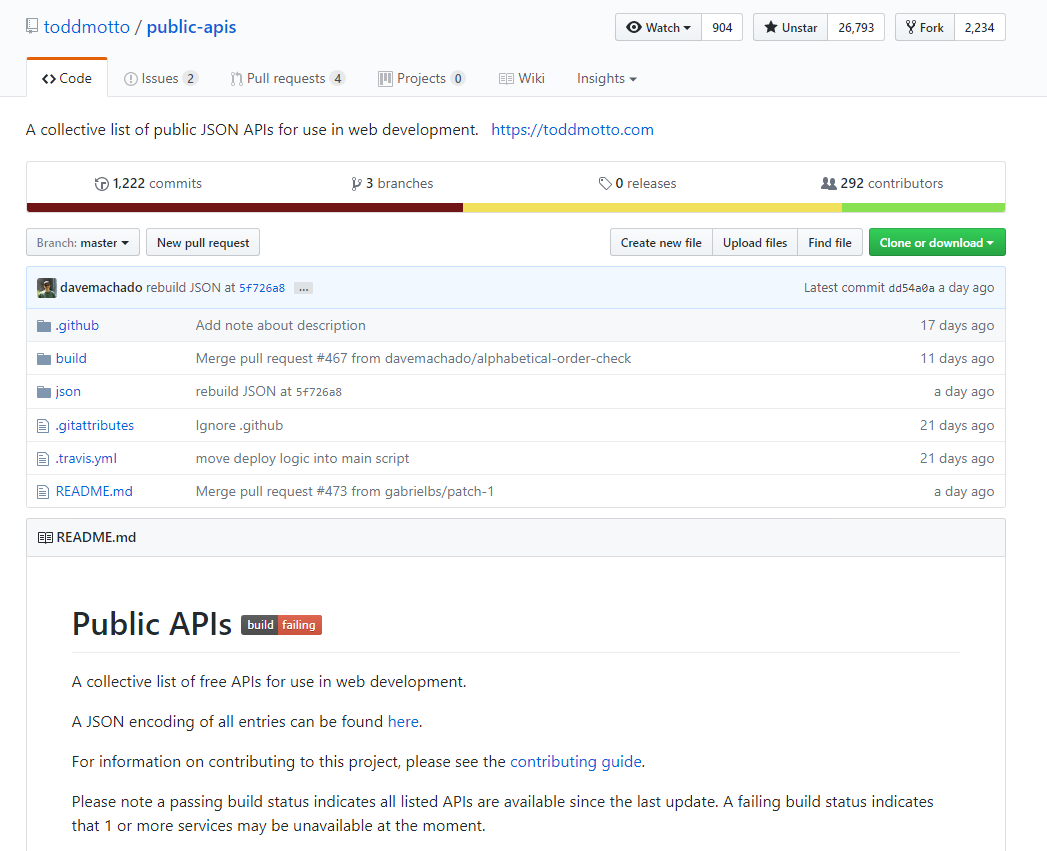Click the Issues tab exclamation icon
Image resolution: width=1047 pixels, height=851 pixels.
(131, 79)
